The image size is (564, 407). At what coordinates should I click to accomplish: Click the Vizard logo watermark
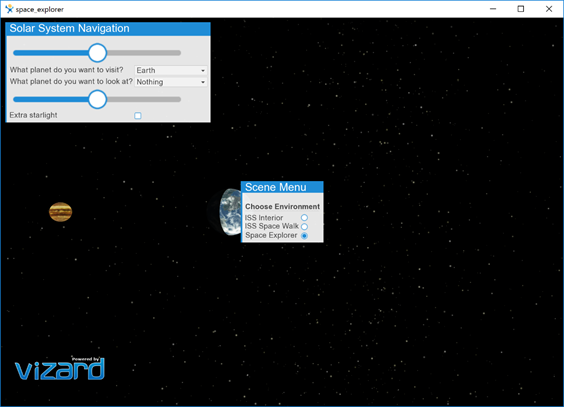[60, 368]
